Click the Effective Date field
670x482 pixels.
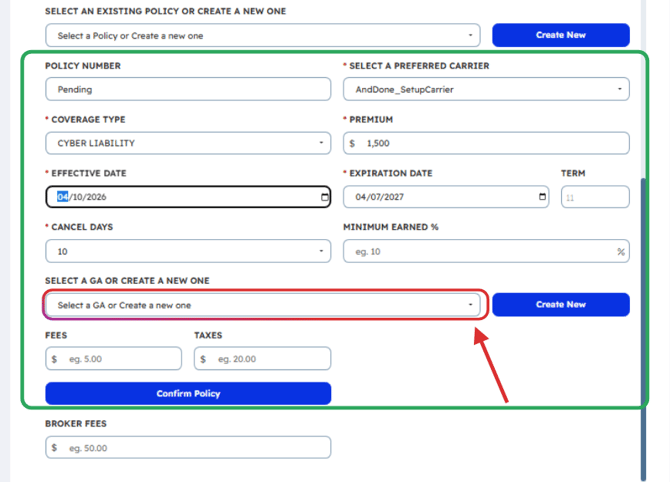180,197
